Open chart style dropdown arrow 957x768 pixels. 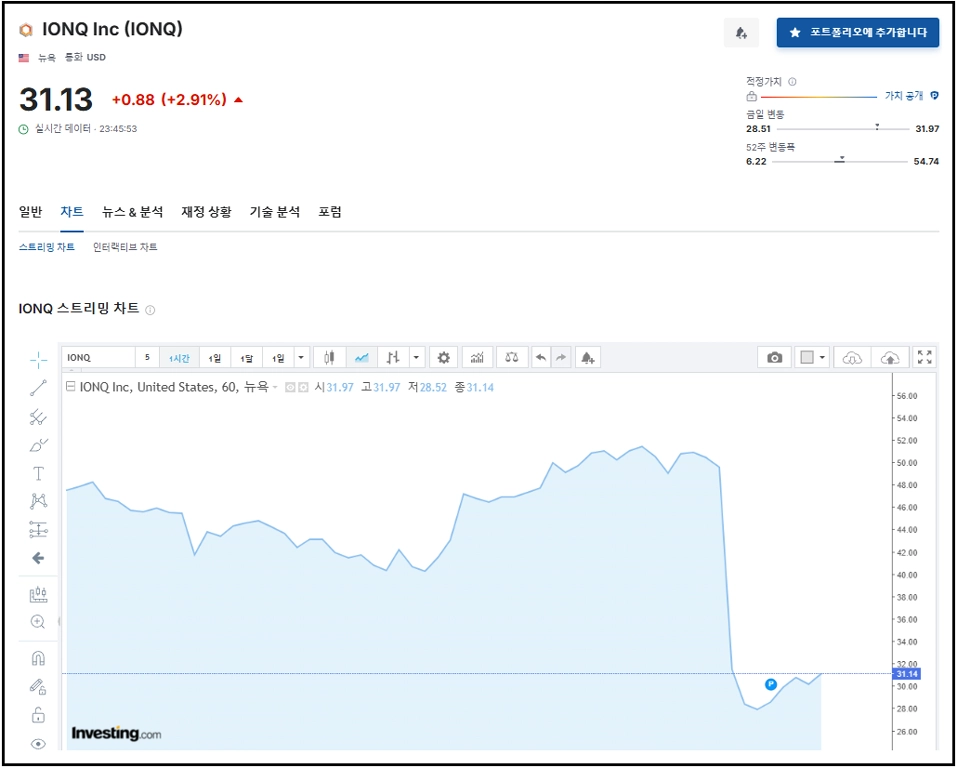coord(416,358)
